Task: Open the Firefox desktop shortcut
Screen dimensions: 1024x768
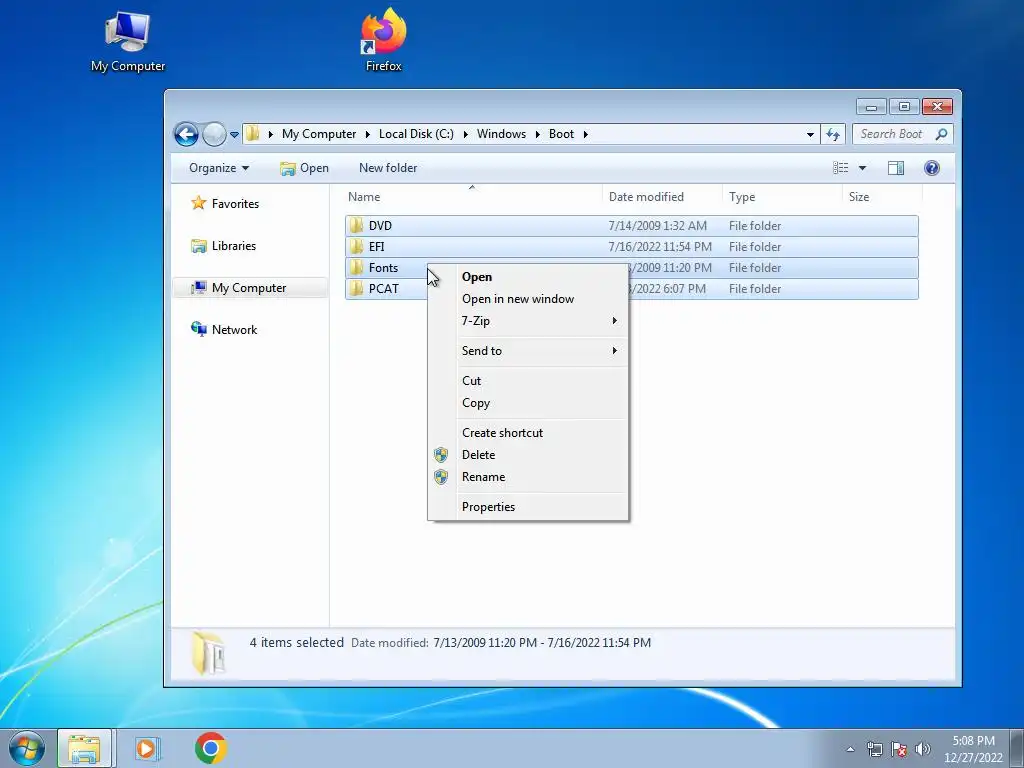Action: click(383, 40)
